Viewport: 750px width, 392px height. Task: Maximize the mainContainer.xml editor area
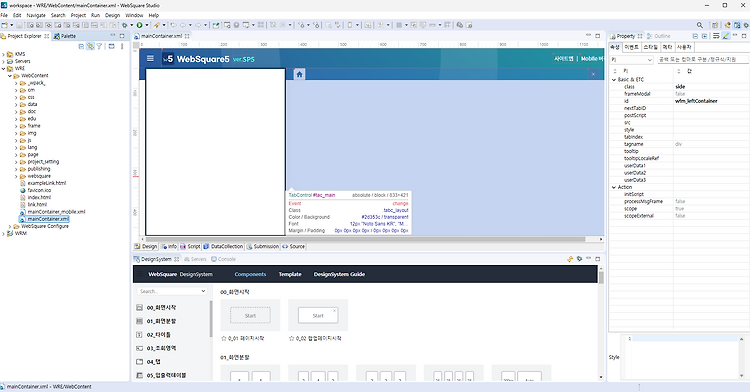point(597,35)
